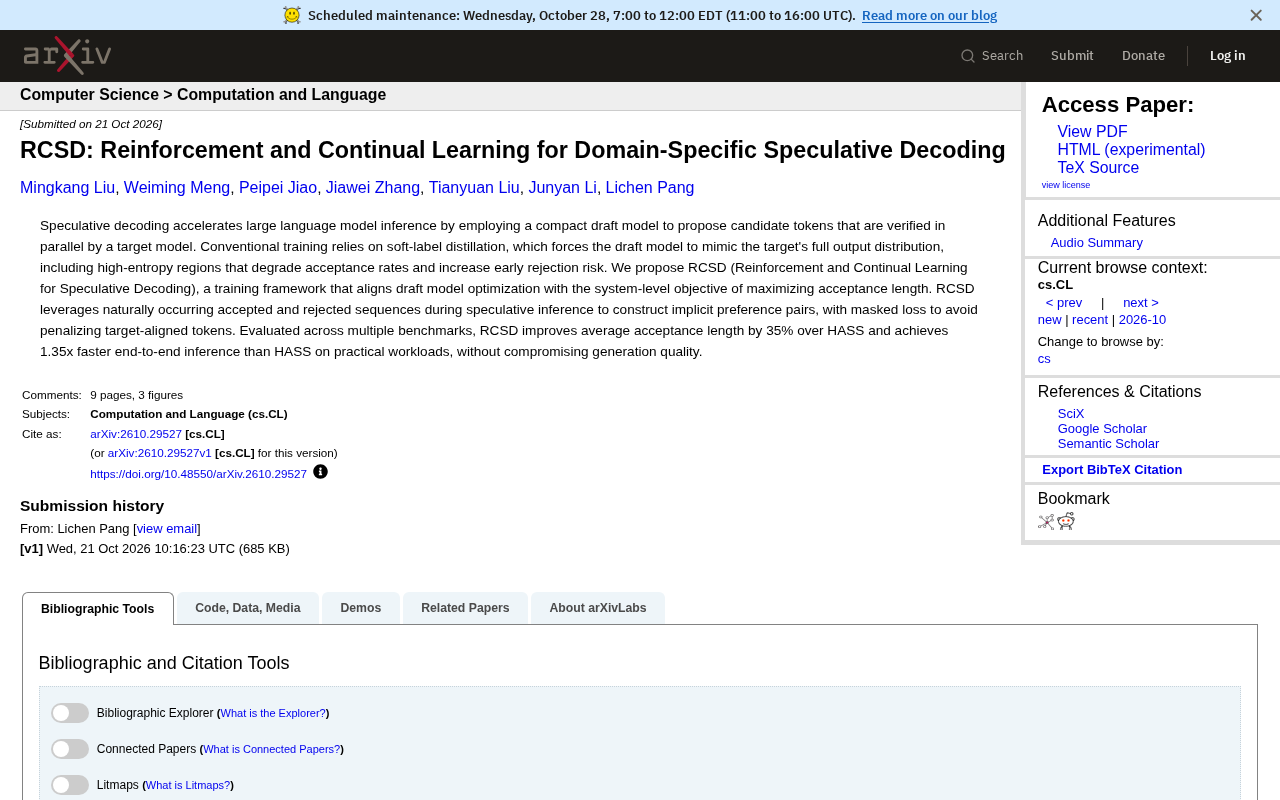The image size is (1280, 800).
Task: Click the Log in button
Action: click(1227, 56)
